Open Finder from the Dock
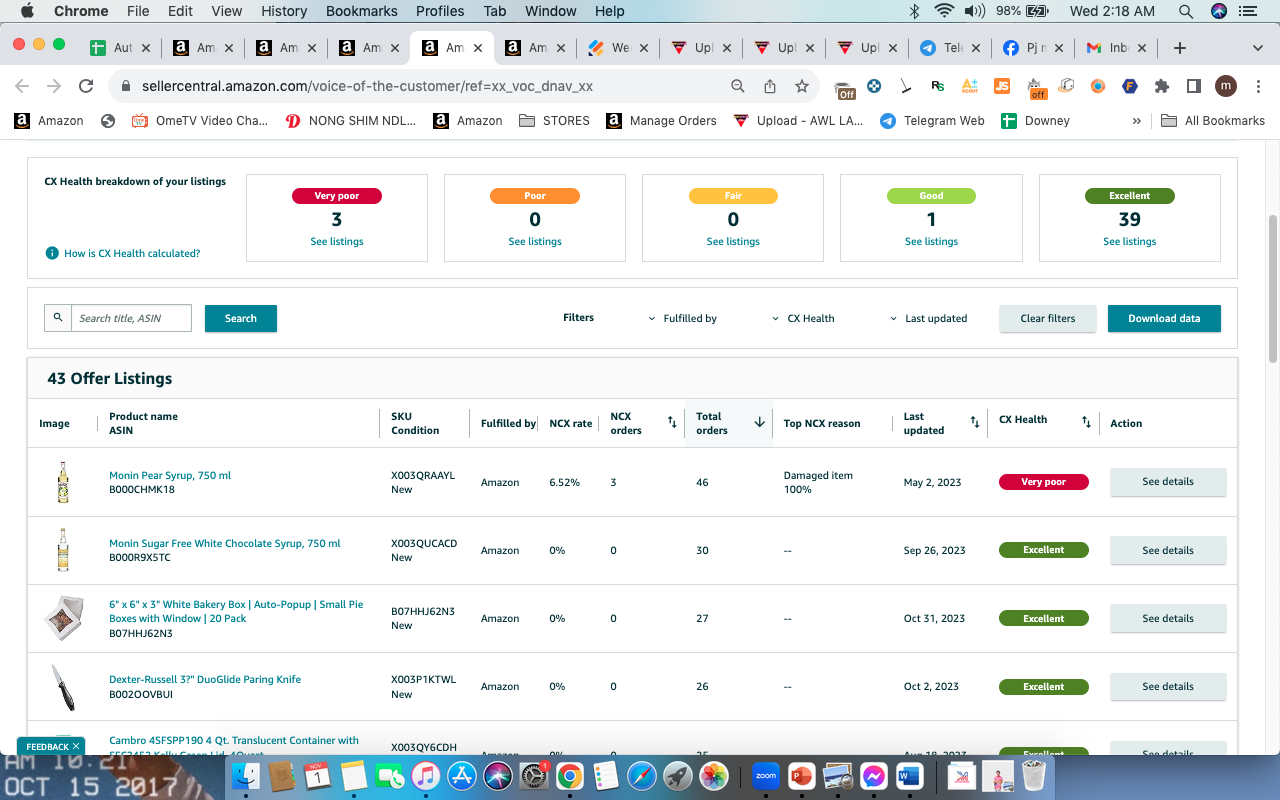This screenshot has width=1280, height=800. [246, 775]
